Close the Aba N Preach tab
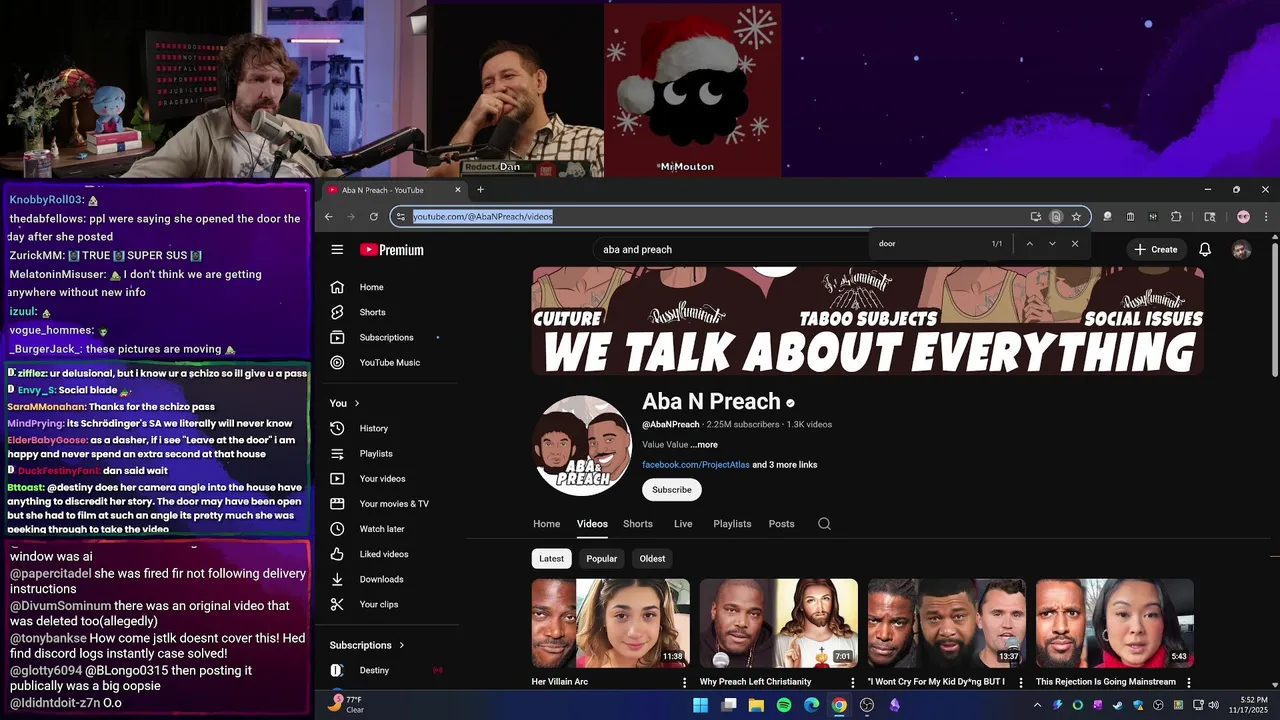This screenshot has width=1280, height=720. click(x=458, y=190)
